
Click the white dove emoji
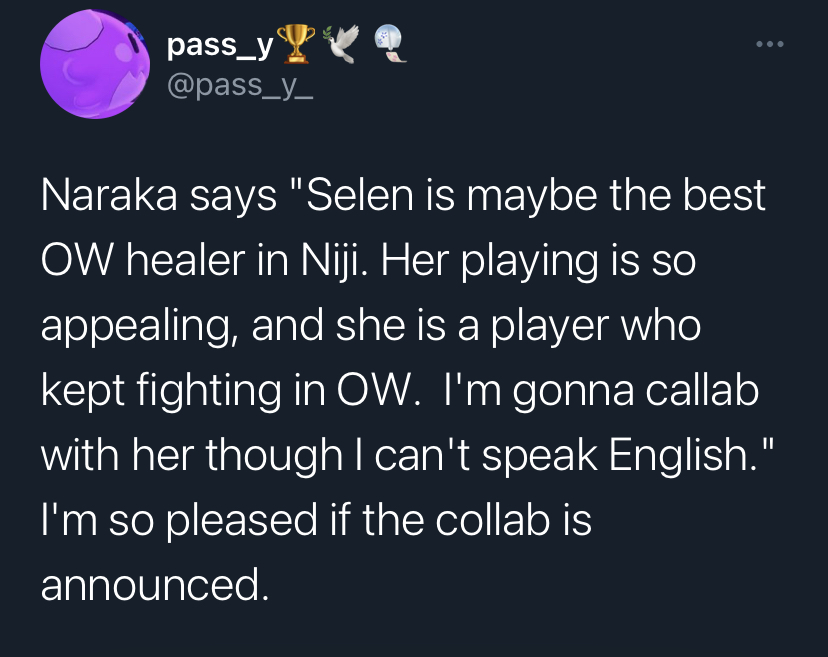click(x=341, y=44)
